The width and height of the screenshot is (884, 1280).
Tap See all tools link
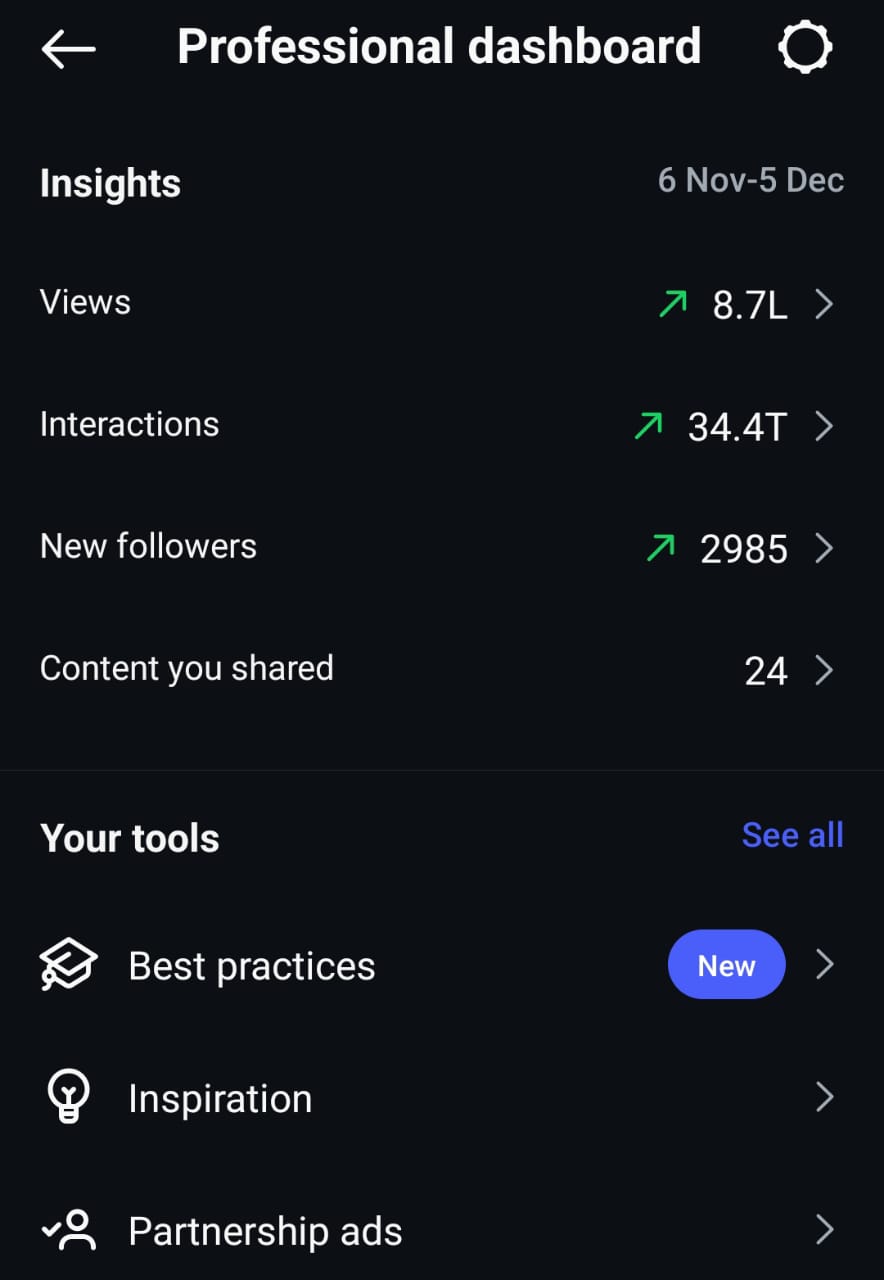[792, 835]
